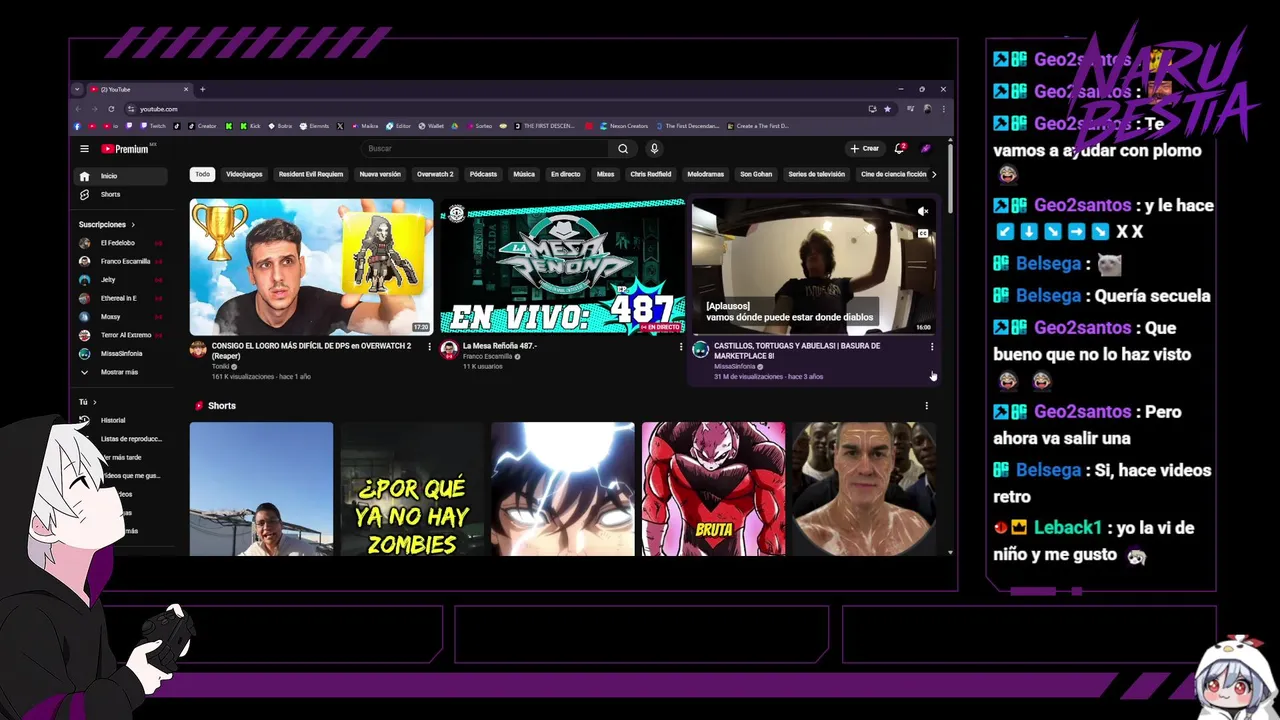
Task: Click the Franco Escamilla channel avatar
Action: click(x=449, y=349)
